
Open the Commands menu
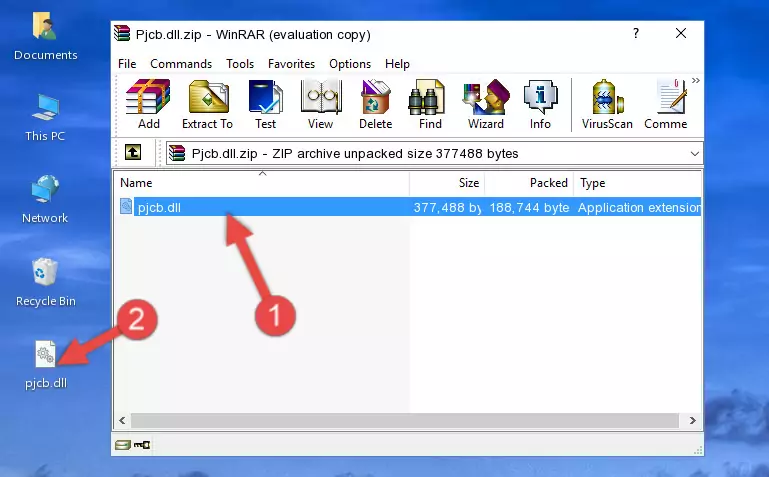coord(181,64)
